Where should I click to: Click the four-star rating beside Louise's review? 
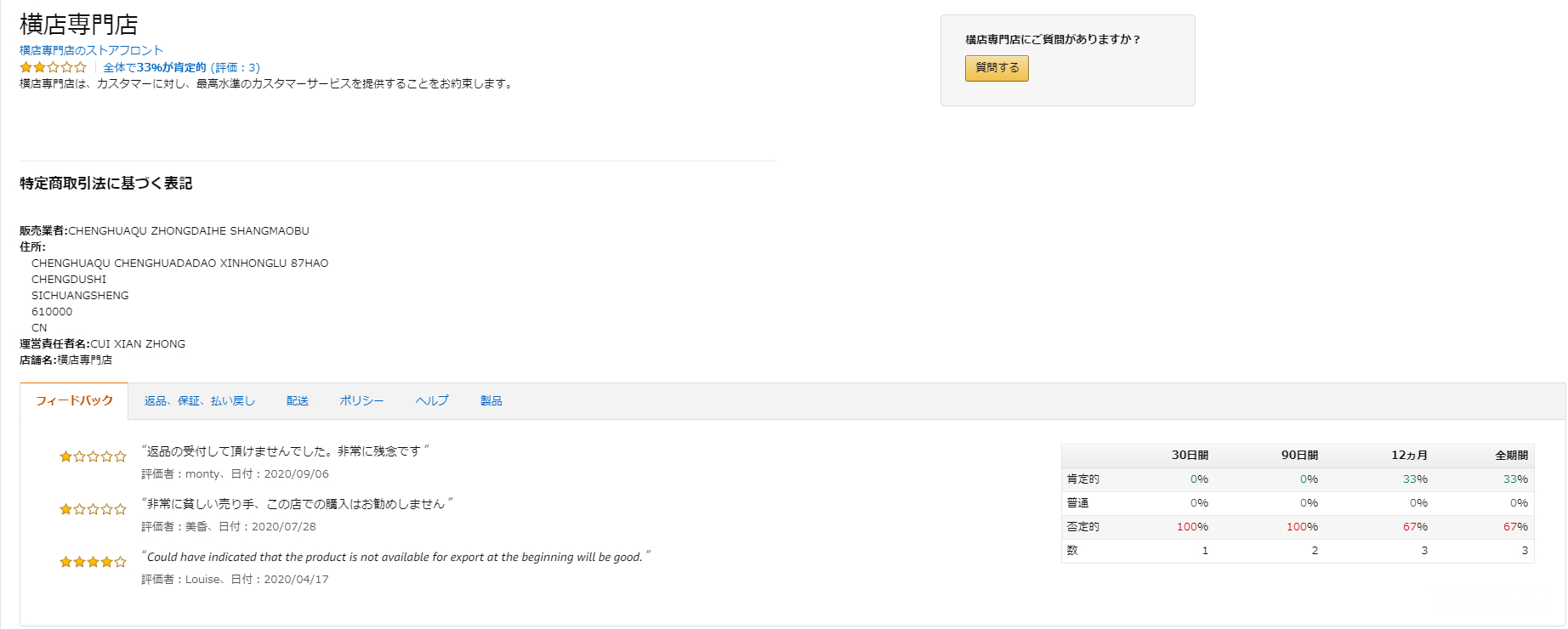(93, 562)
